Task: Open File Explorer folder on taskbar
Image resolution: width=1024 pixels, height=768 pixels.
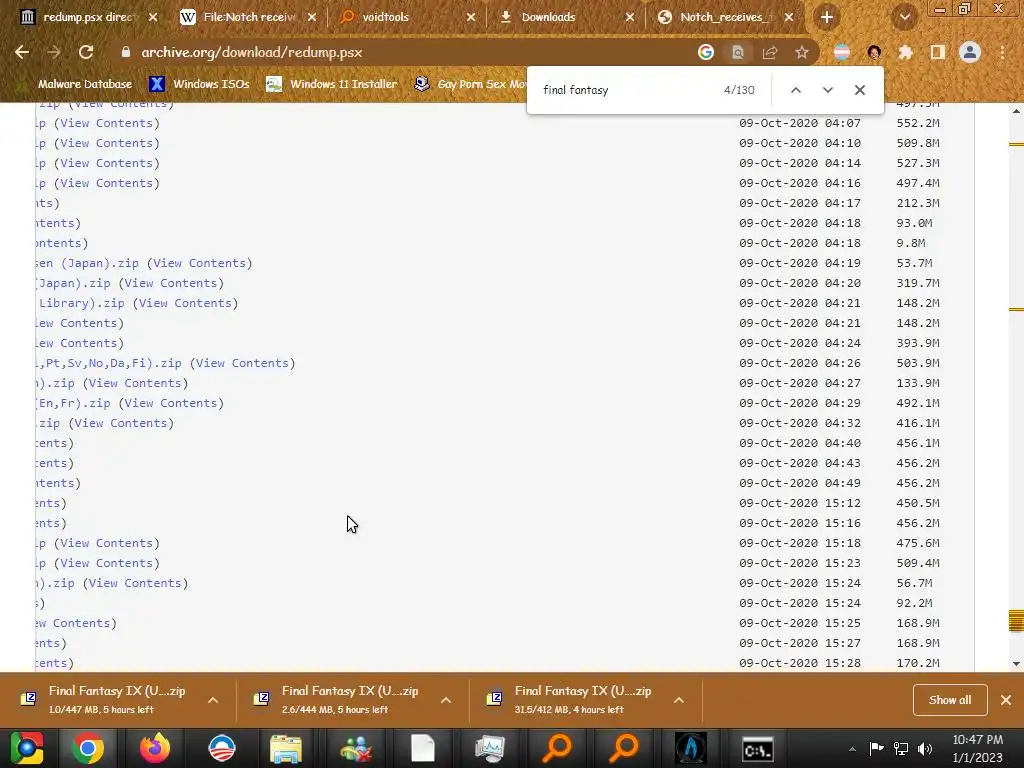Action: point(286,748)
